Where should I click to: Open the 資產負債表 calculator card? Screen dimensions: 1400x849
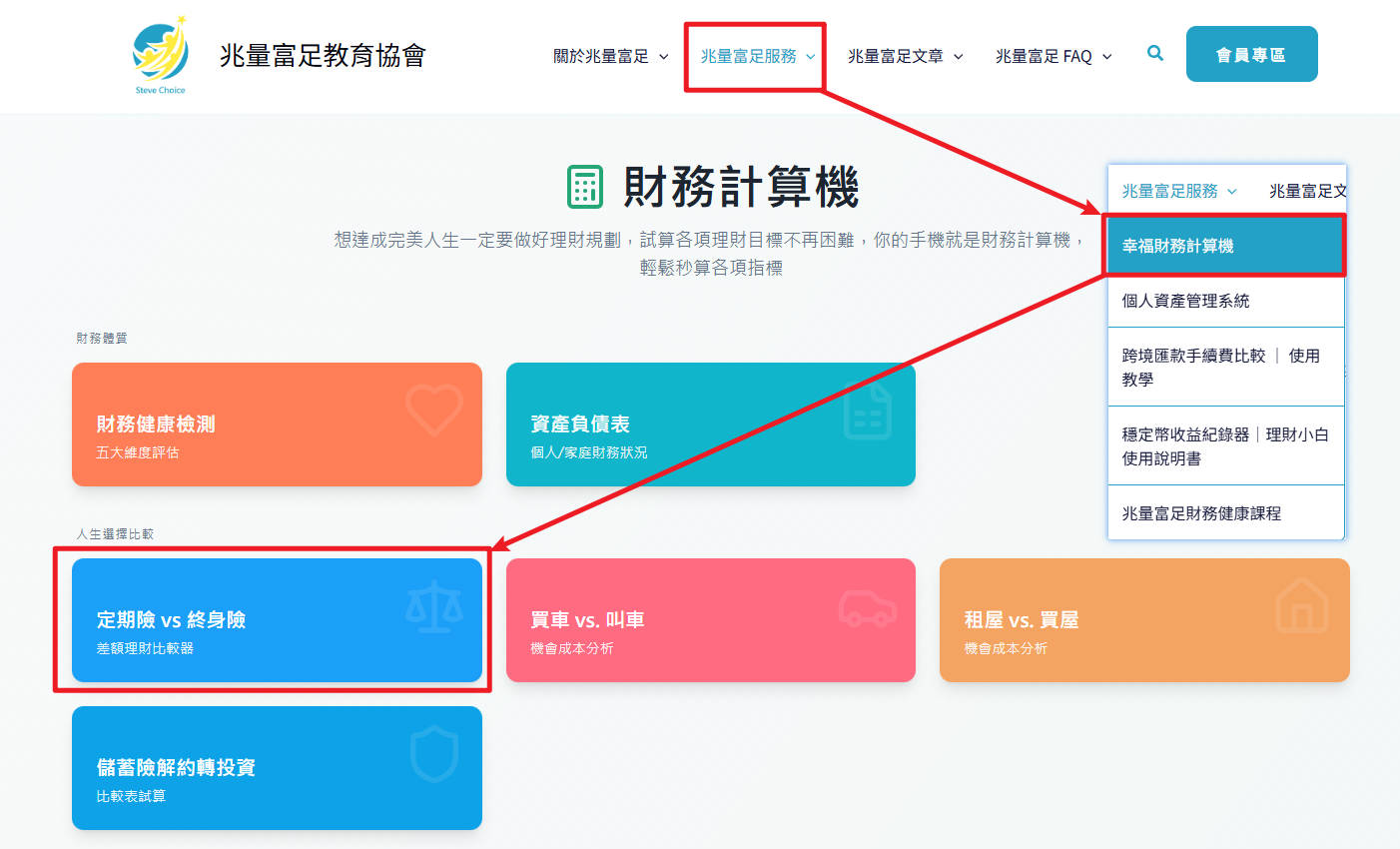711,424
